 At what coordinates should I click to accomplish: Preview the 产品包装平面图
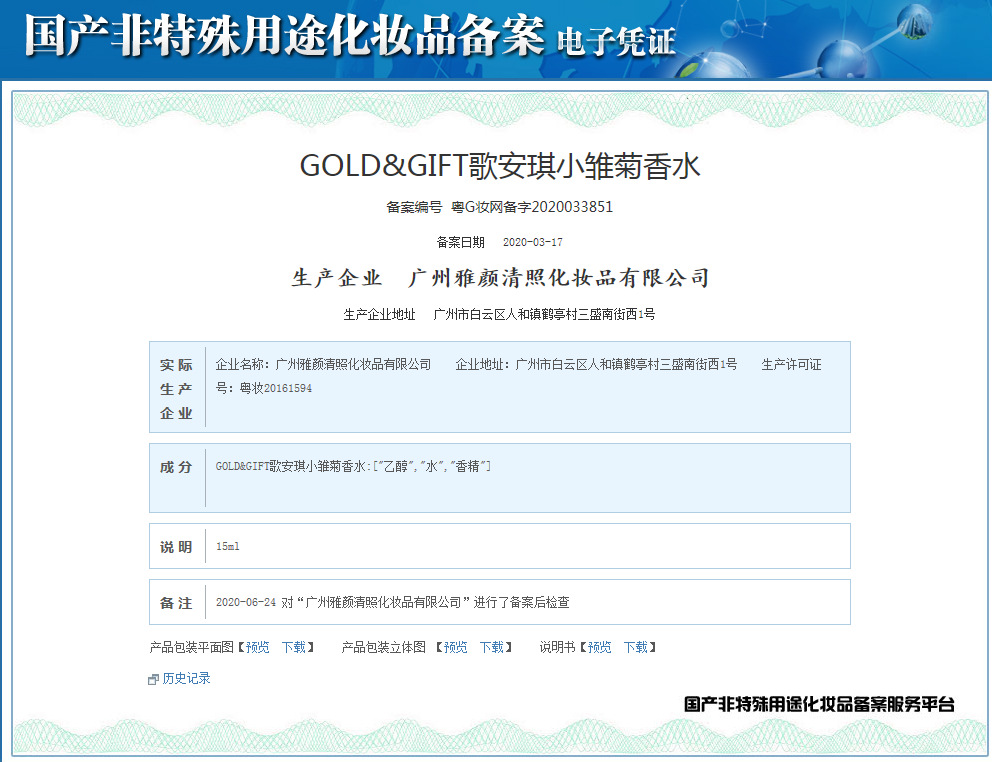[257, 647]
